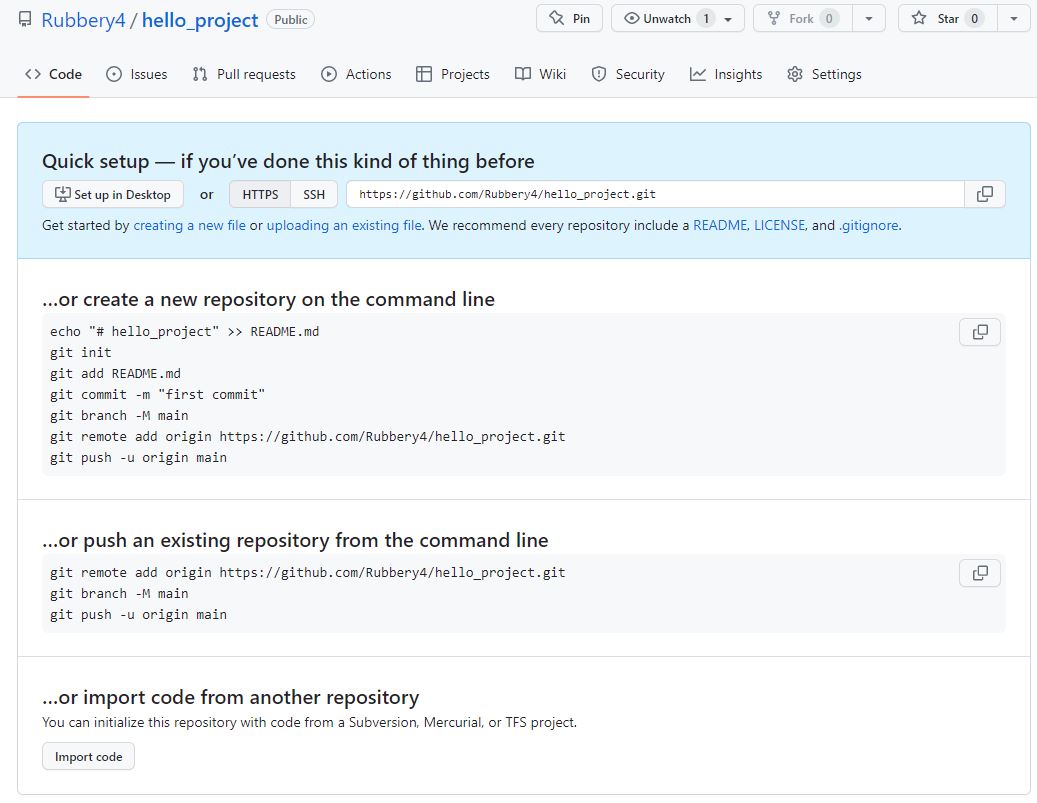This screenshot has width=1037, height=803.
Task: Follow 'uploading an existing file' link
Action: [344, 226]
